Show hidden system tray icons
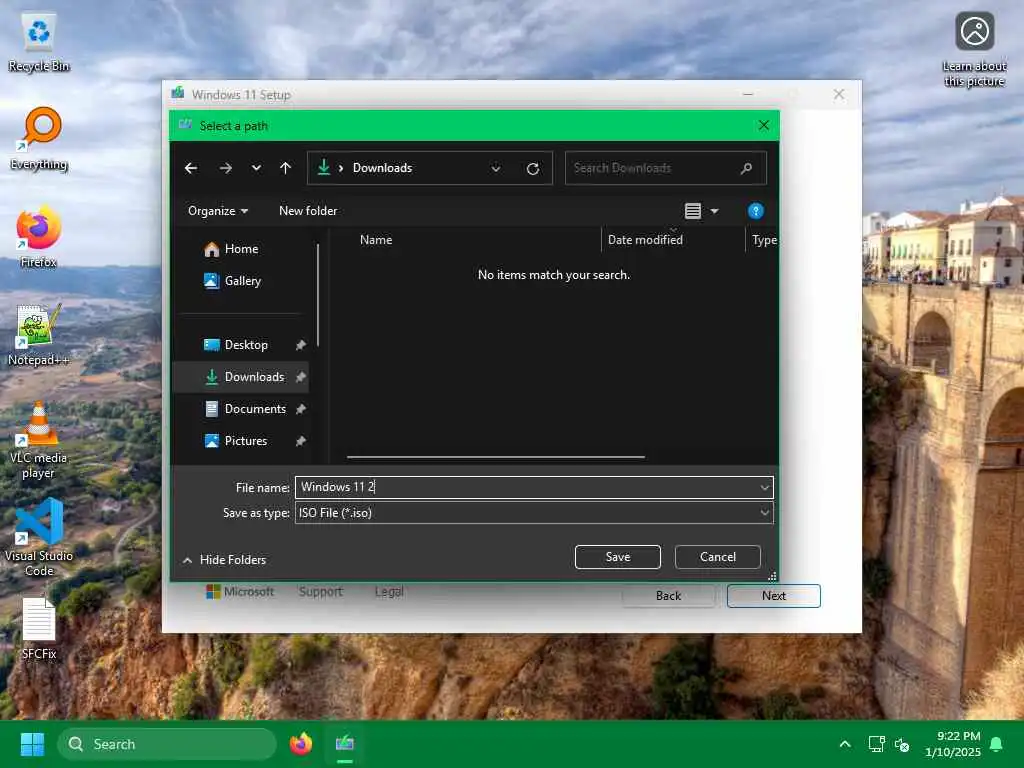 point(845,744)
